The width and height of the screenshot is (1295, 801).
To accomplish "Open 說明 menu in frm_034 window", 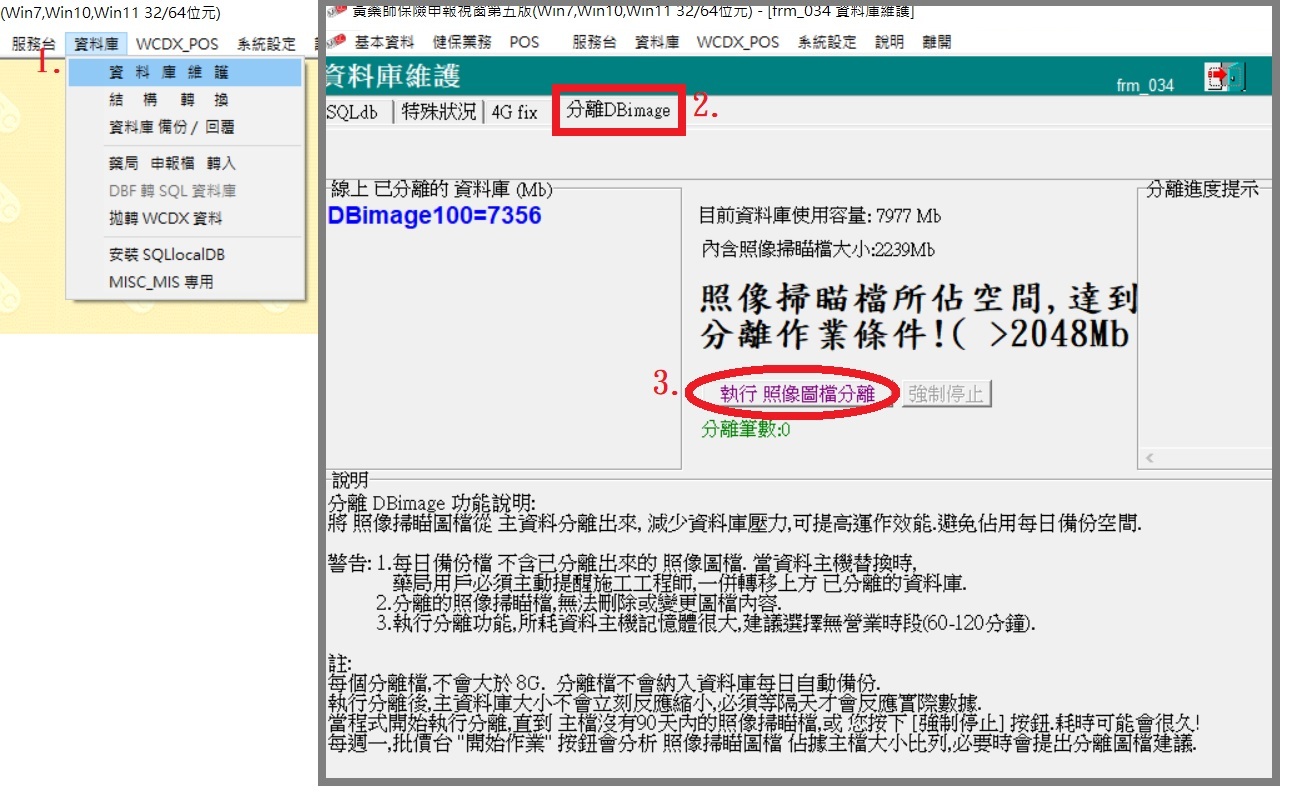I will (888, 42).
